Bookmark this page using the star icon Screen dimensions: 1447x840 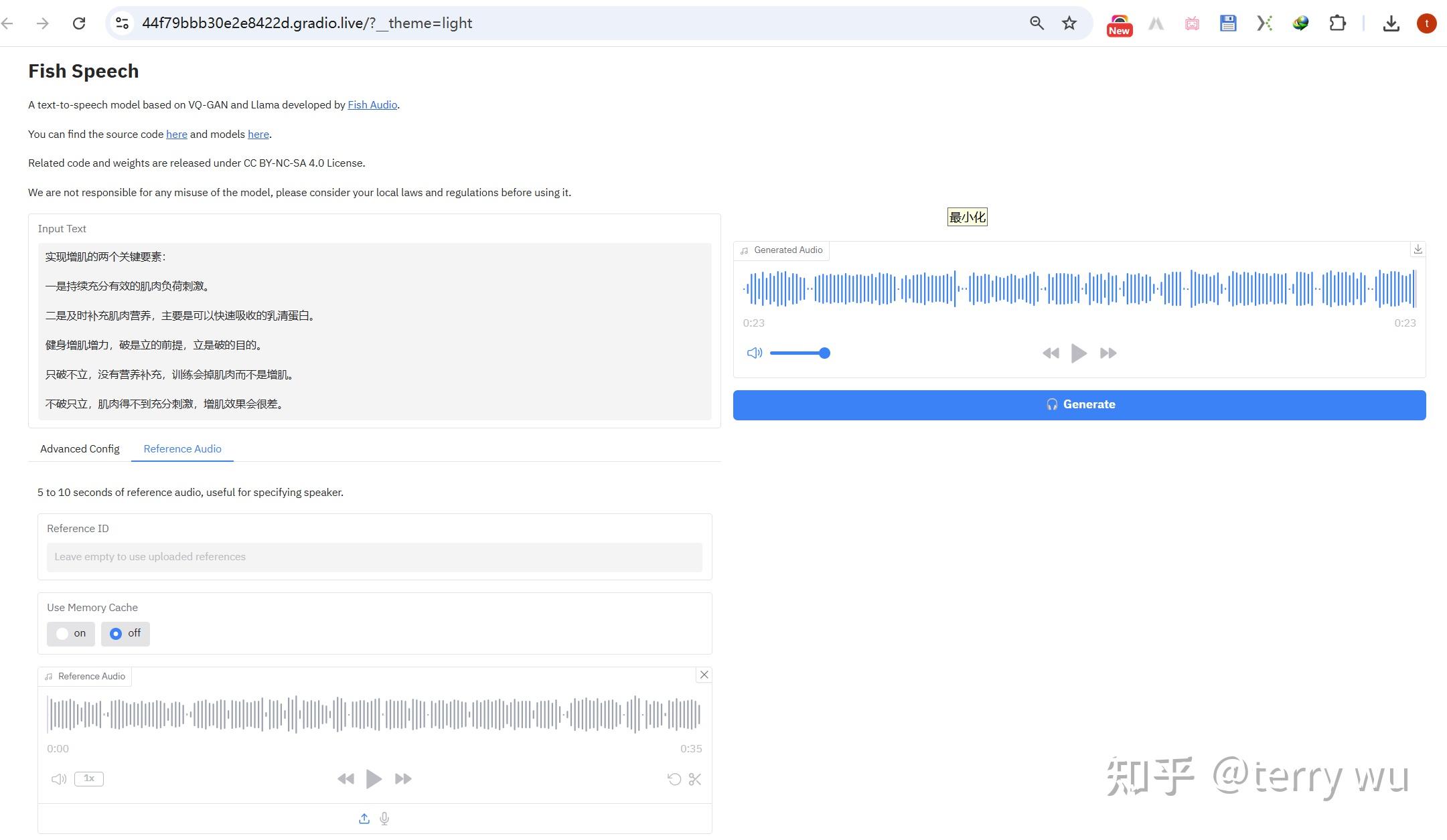click(1069, 22)
